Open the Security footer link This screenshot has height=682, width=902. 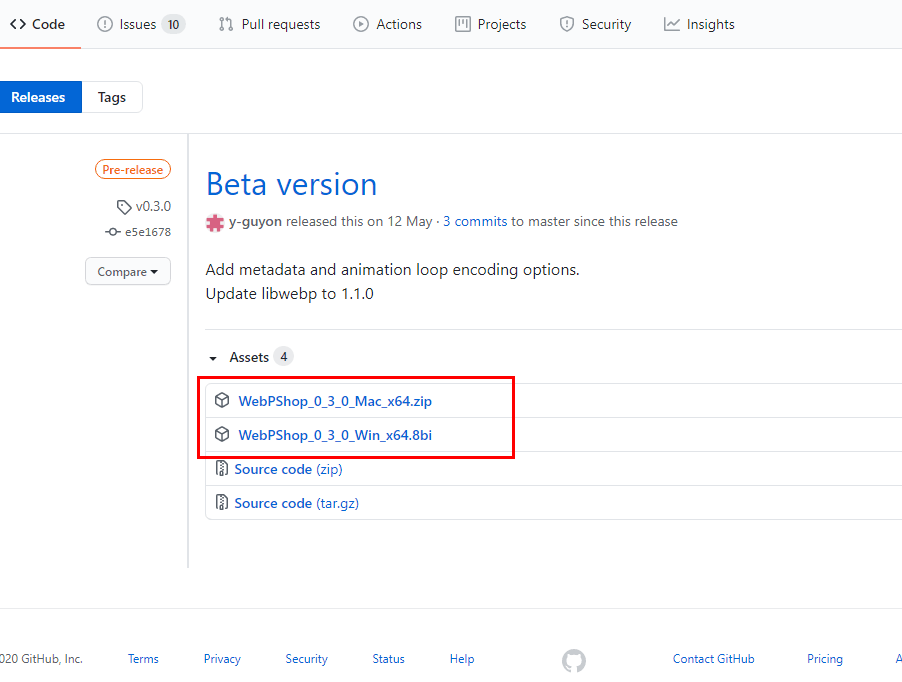click(307, 659)
